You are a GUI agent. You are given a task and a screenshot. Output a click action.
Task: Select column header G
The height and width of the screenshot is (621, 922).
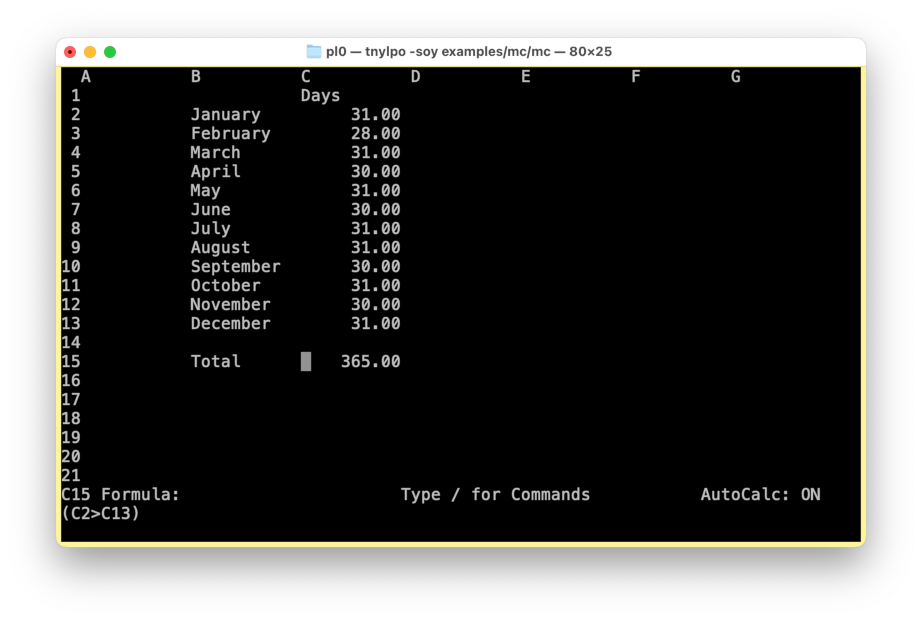tap(736, 76)
